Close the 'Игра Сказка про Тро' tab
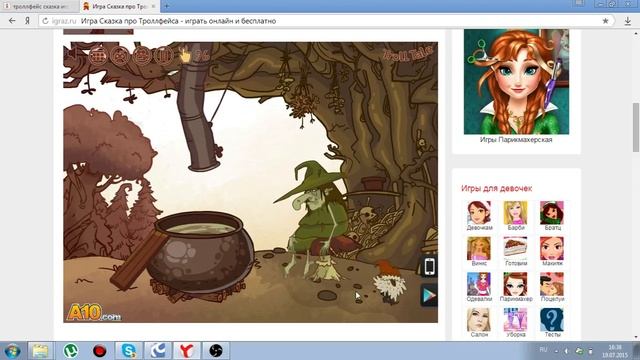640x360 pixels. 153,7
